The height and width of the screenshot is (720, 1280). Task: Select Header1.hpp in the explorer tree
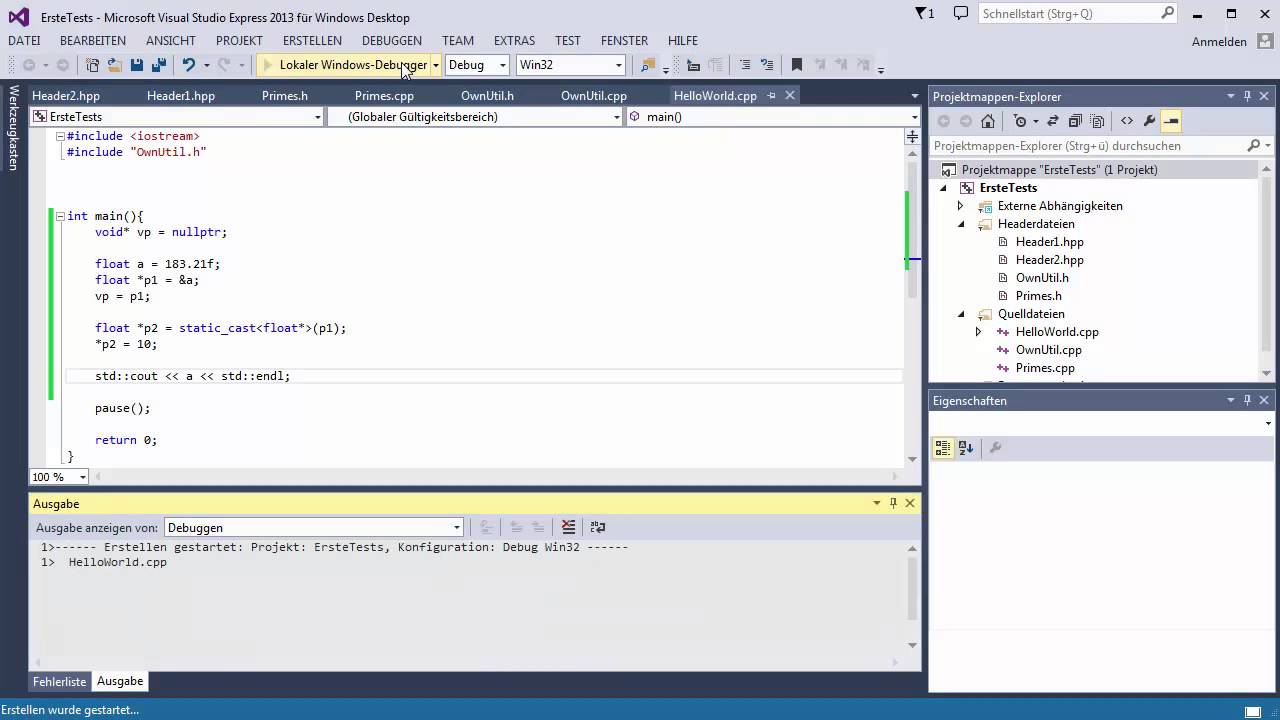tap(1049, 242)
